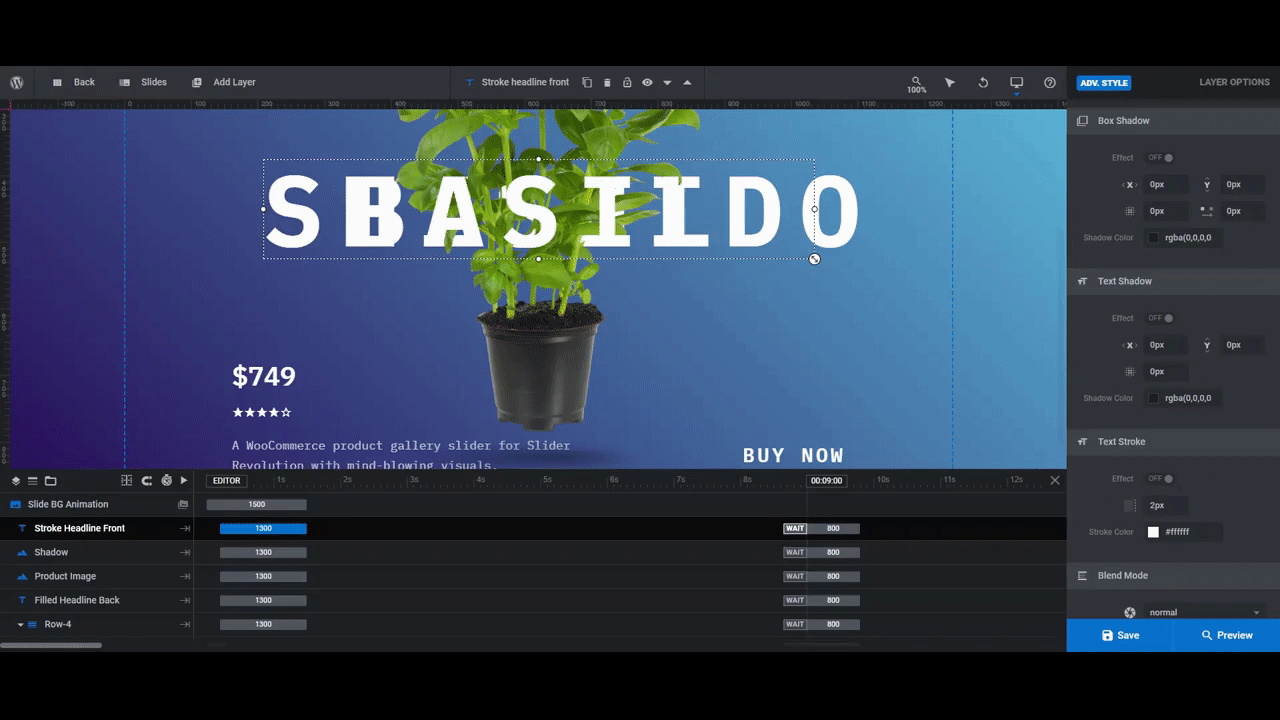Toggle eye visibility of selected layer
This screenshot has height=720, width=1280.
pyautogui.click(x=647, y=82)
